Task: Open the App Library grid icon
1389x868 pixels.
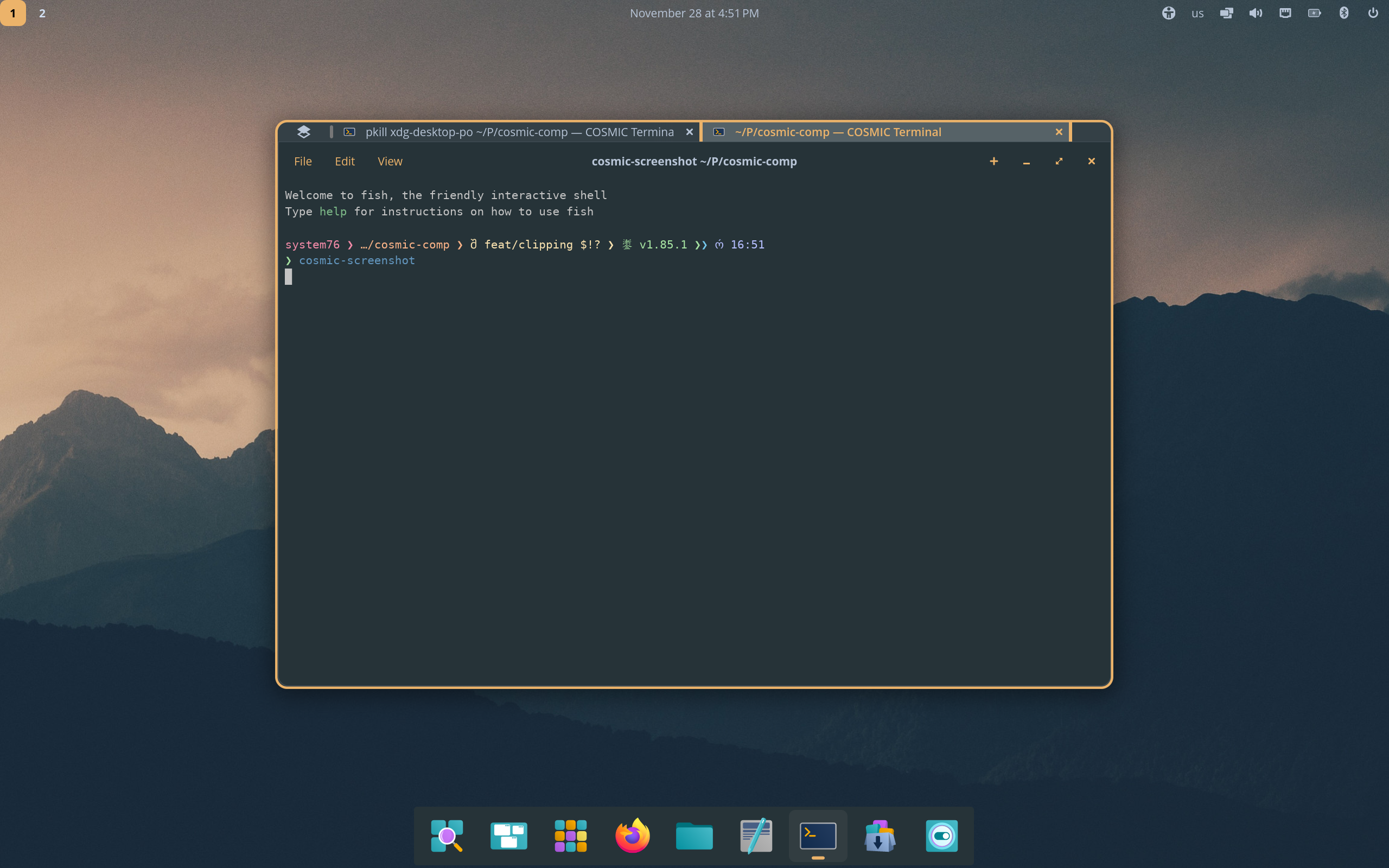Action: click(x=571, y=836)
